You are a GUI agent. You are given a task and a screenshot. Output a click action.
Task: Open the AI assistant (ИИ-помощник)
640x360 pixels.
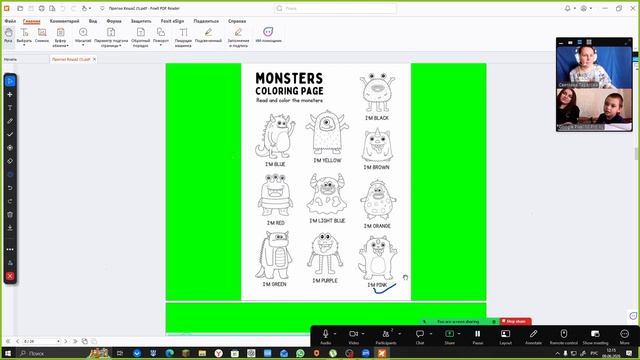268,36
